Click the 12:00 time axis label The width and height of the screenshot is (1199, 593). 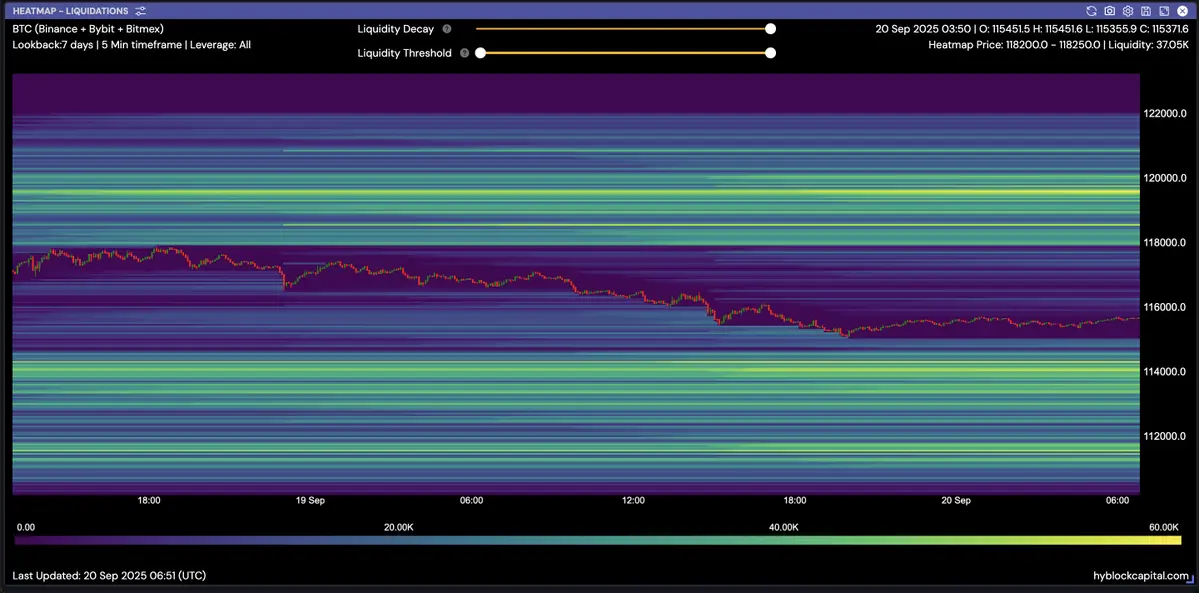633,500
